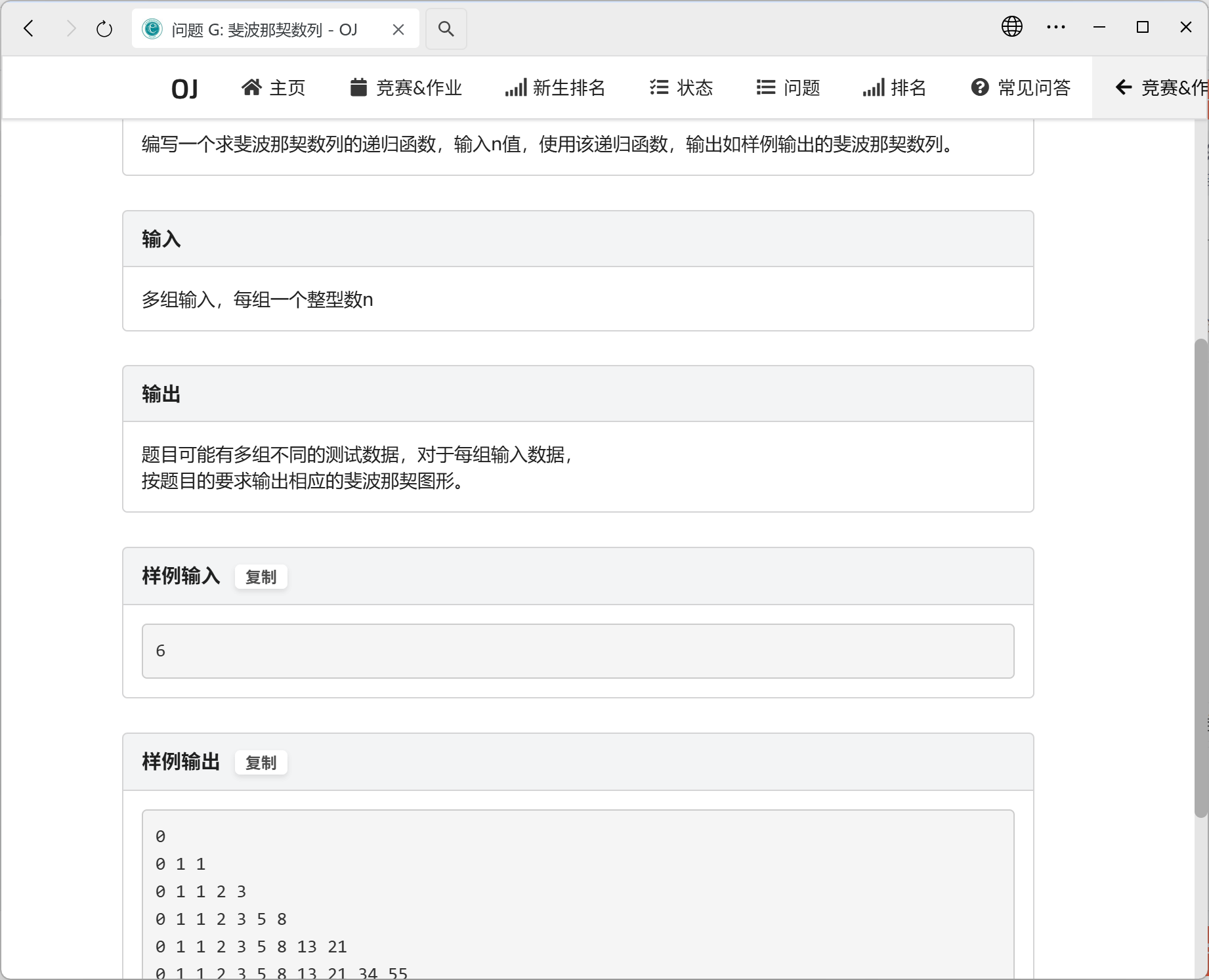Open 竞赛&作业 via calendar icon
1209x980 pixels.
click(358, 87)
